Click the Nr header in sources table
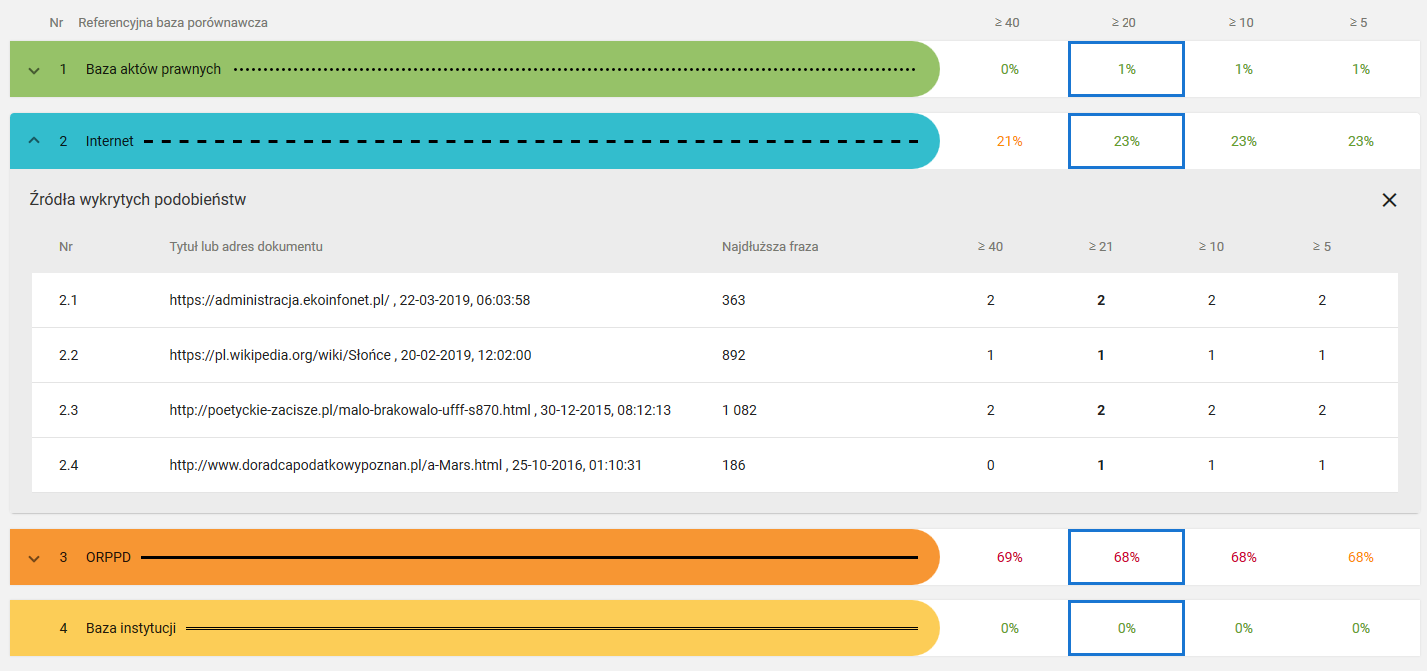1427x671 pixels. (65, 246)
